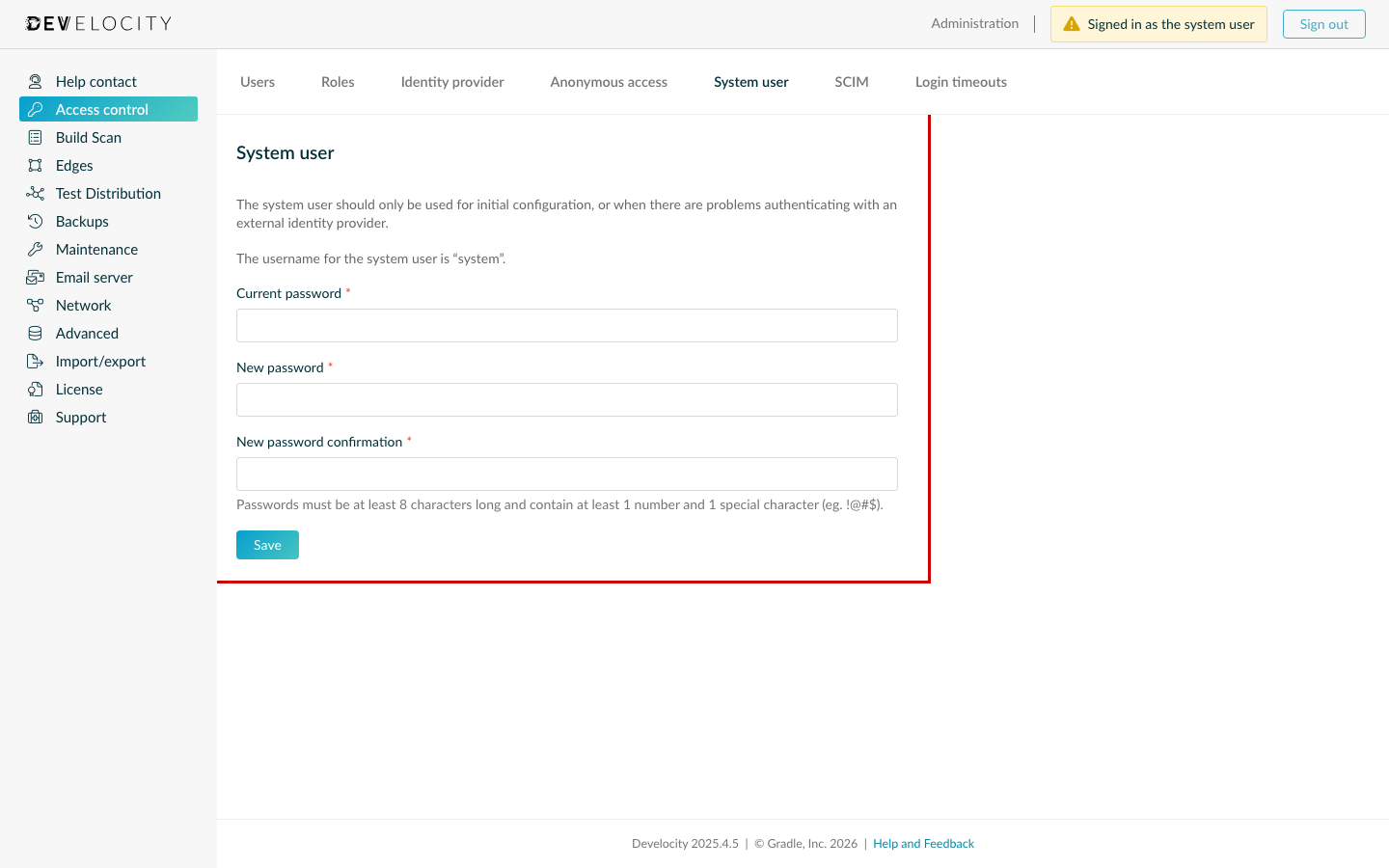Click the Import/export icon
The width and height of the screenshot is (1389, 868).
(x=35, y=361)
